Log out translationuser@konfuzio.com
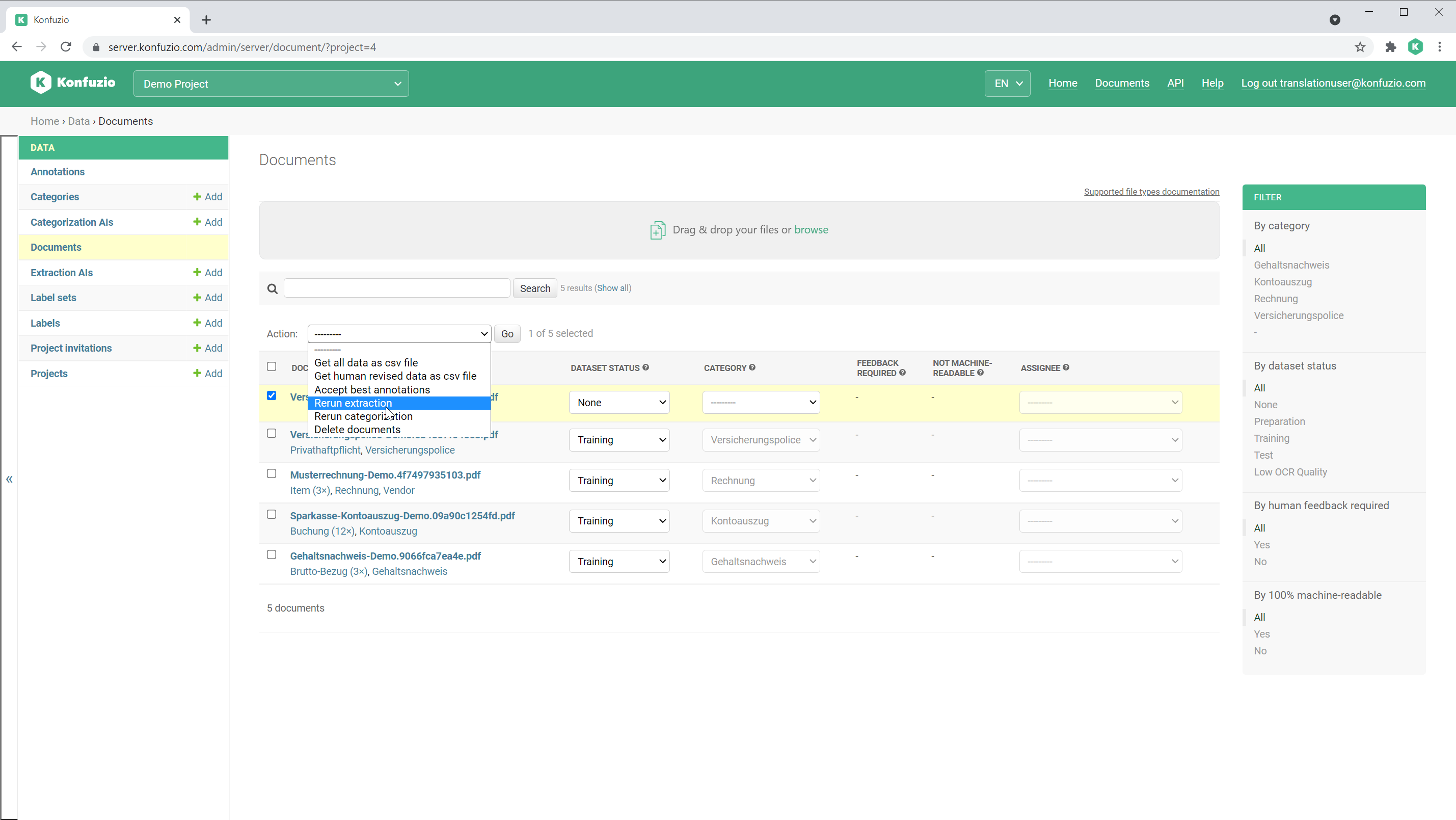 click(x=1333, y=83)
